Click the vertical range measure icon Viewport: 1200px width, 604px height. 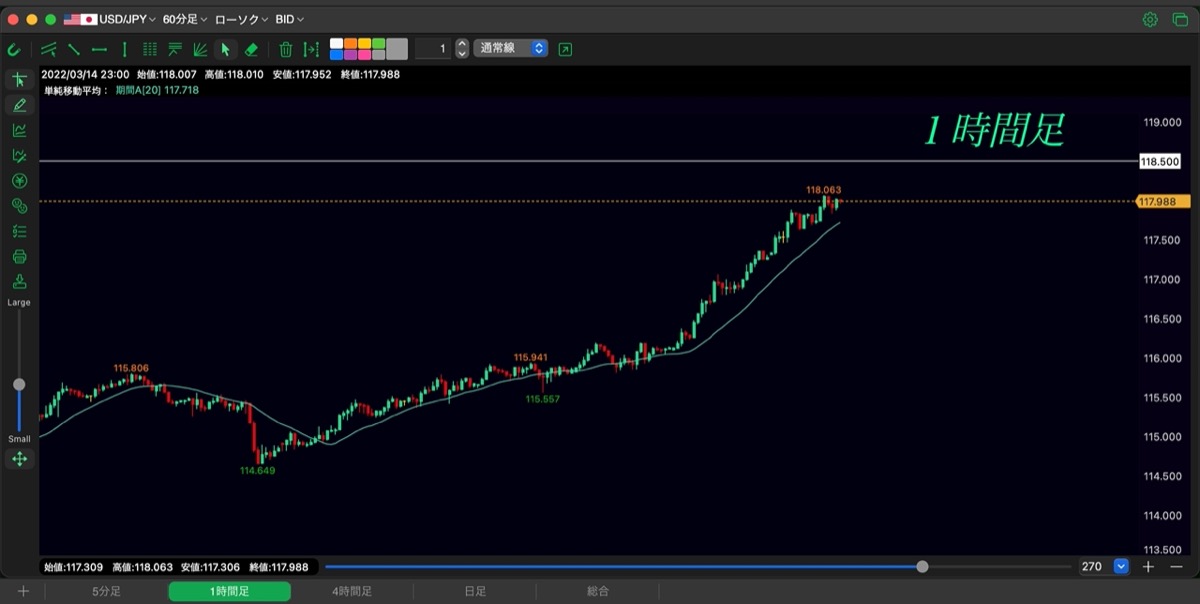point(311,49)
